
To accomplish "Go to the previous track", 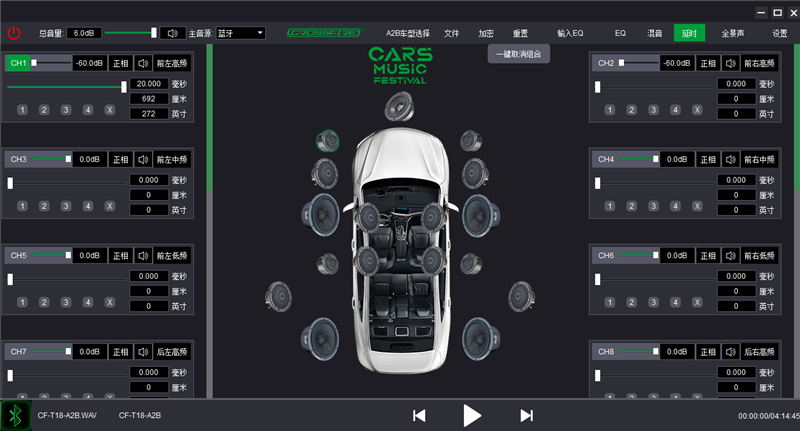I will click(419, 416).
